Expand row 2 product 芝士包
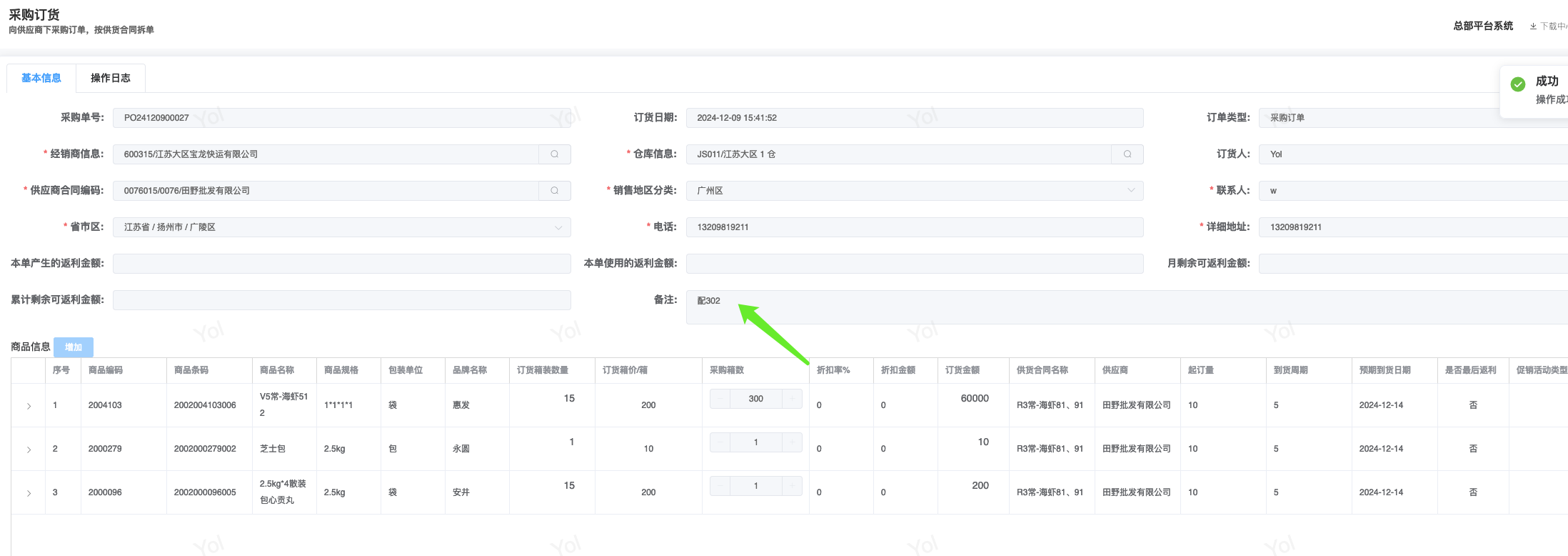 click(x=29, y=450)
